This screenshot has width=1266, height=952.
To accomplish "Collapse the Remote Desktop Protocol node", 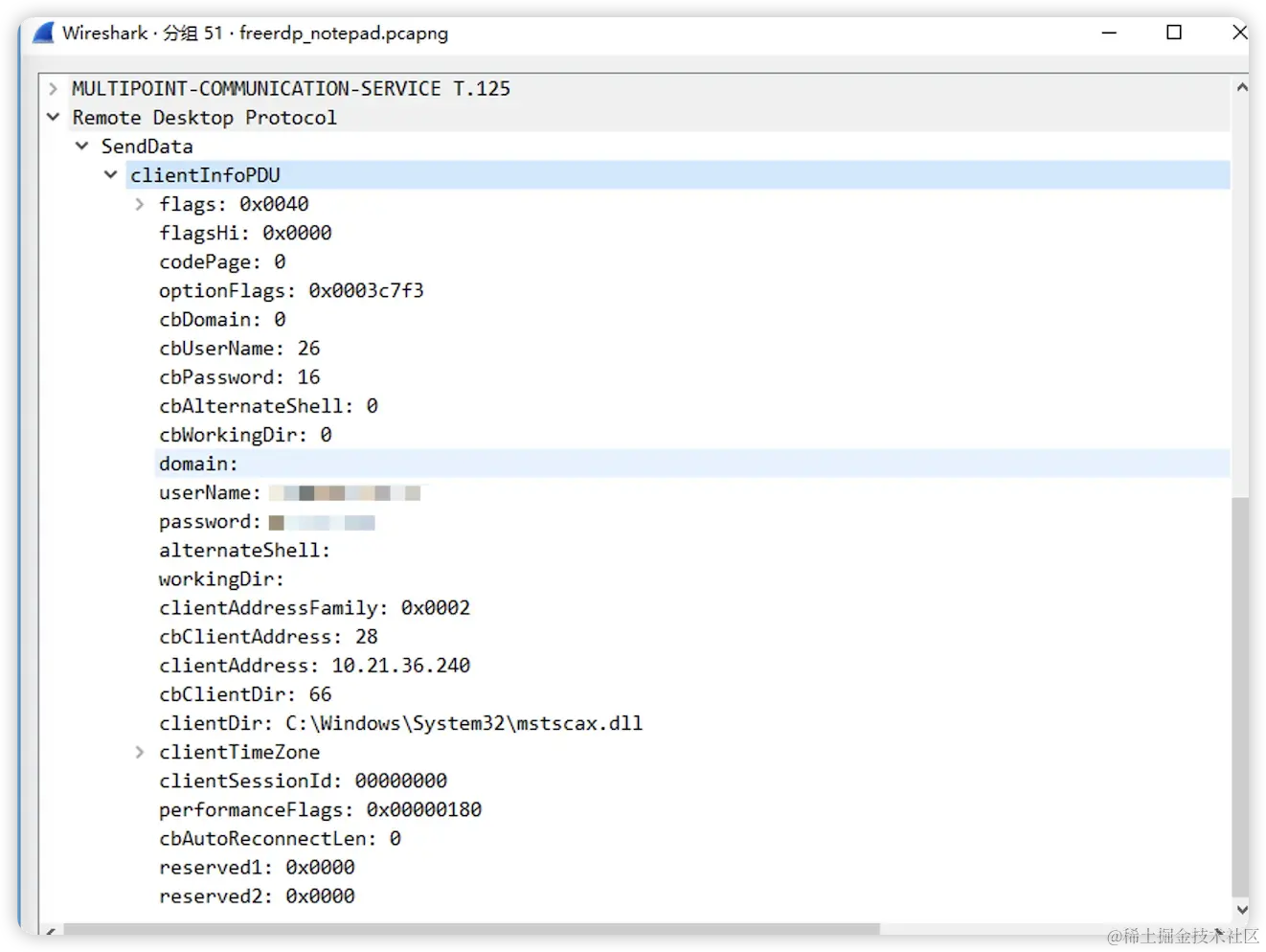I will 54,117.
